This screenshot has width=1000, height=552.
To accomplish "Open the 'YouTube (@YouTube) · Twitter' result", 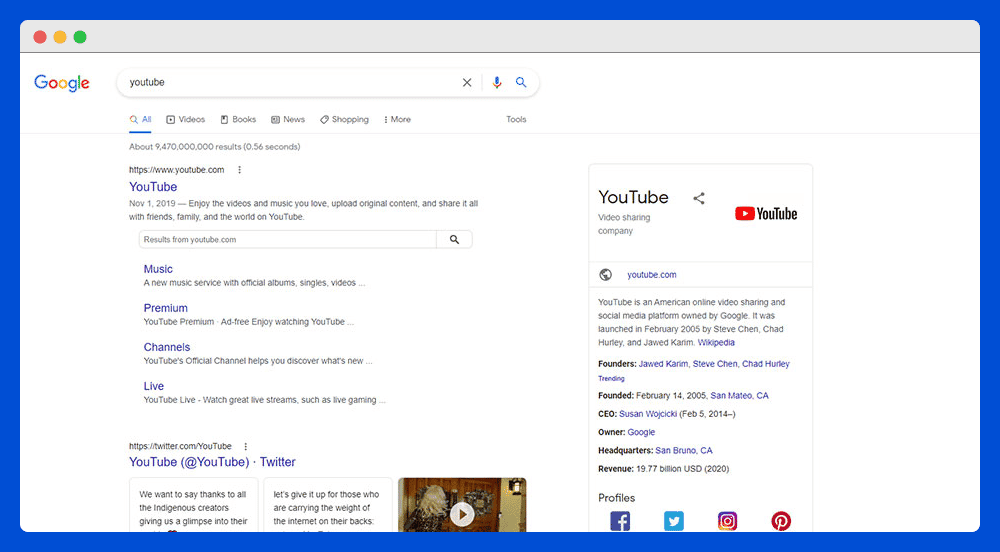I will (x=212, y=462).
